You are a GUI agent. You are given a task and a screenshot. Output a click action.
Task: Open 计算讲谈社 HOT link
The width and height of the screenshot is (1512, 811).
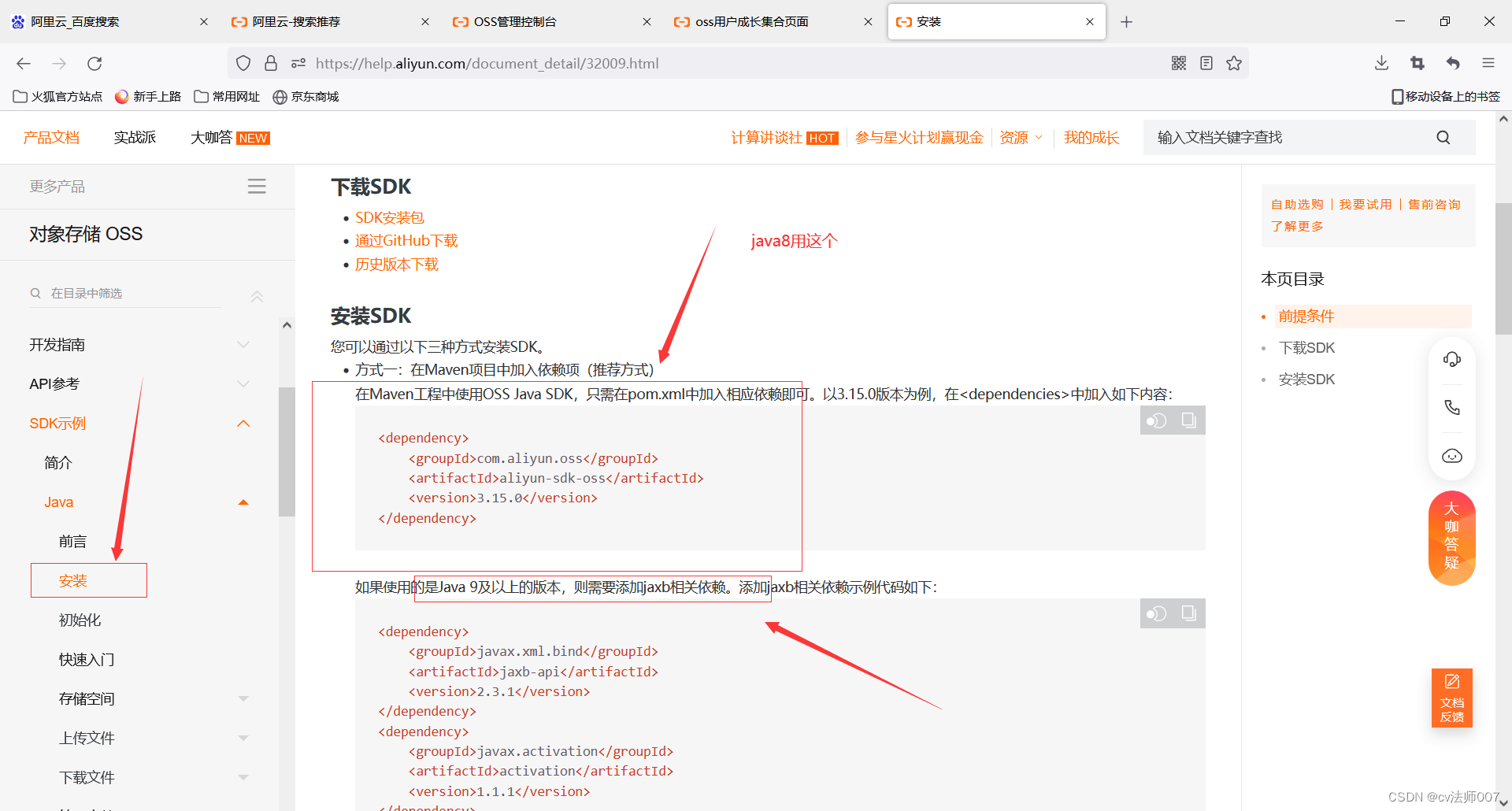point(784,138)
